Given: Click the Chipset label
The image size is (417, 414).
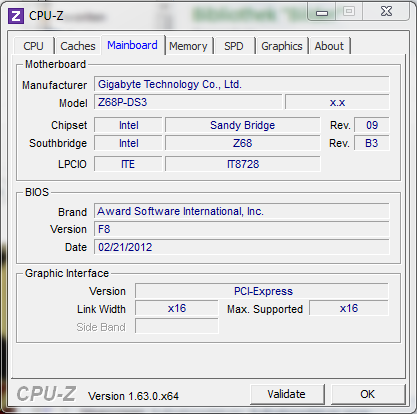Looking at the screenshot, I should (x=69, y=125).
